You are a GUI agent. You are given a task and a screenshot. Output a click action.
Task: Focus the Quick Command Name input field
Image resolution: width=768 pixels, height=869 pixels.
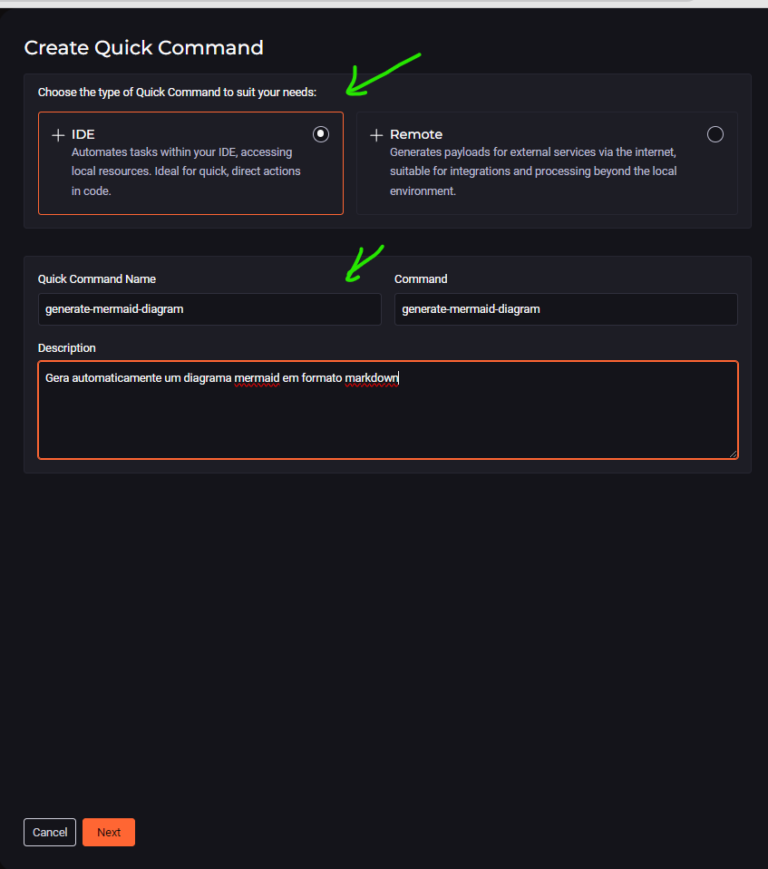pos(209,309)
